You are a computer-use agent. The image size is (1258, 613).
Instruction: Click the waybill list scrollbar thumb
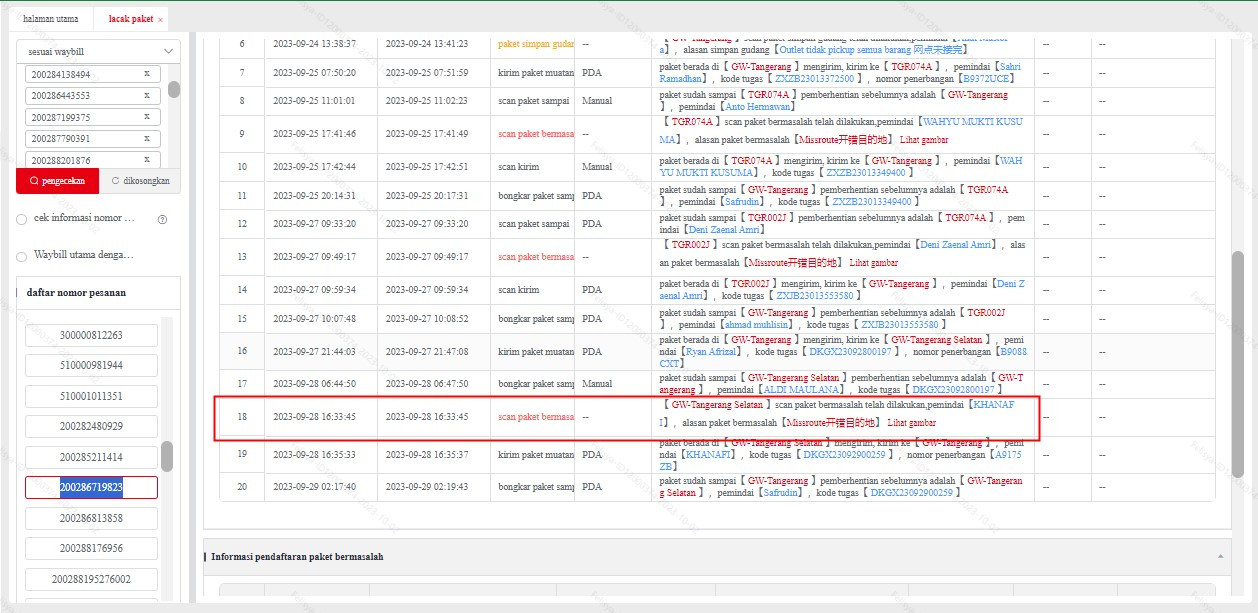174,90
